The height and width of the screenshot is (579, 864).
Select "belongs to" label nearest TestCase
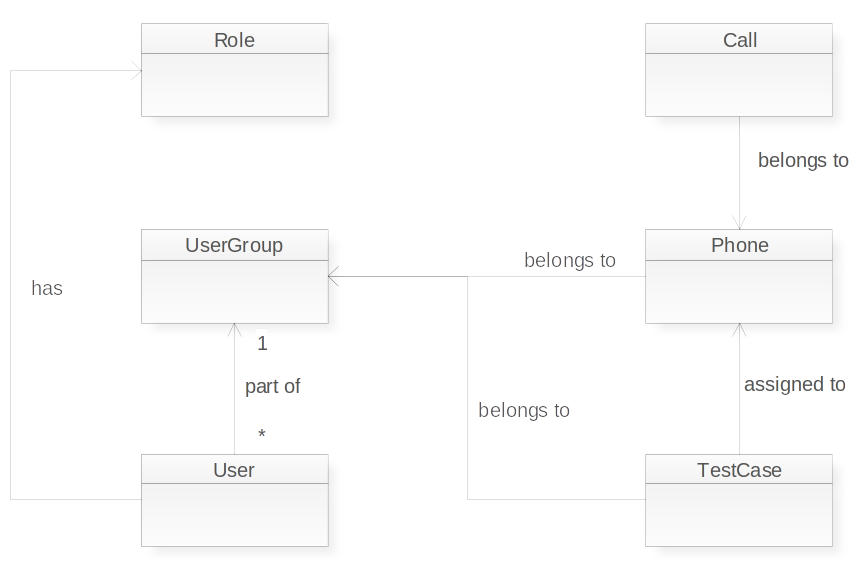(x=524, y=410)
